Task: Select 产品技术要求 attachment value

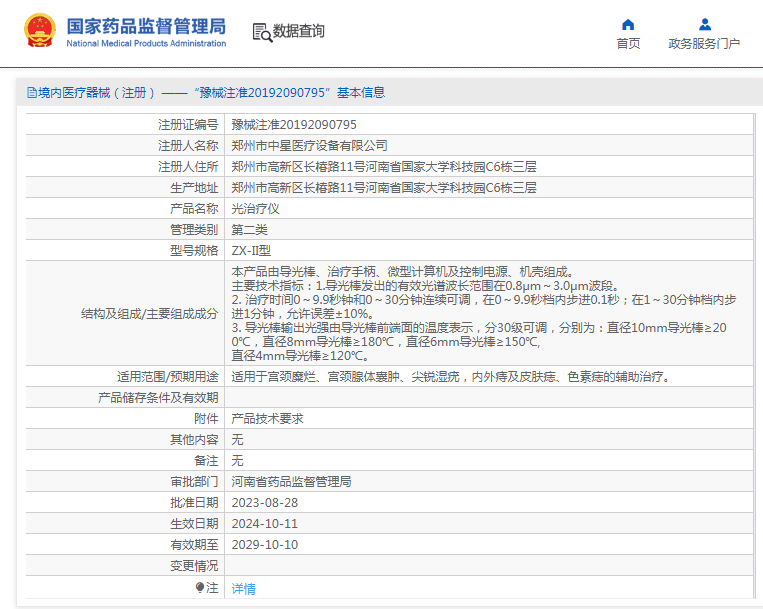Action: [267, 418]
